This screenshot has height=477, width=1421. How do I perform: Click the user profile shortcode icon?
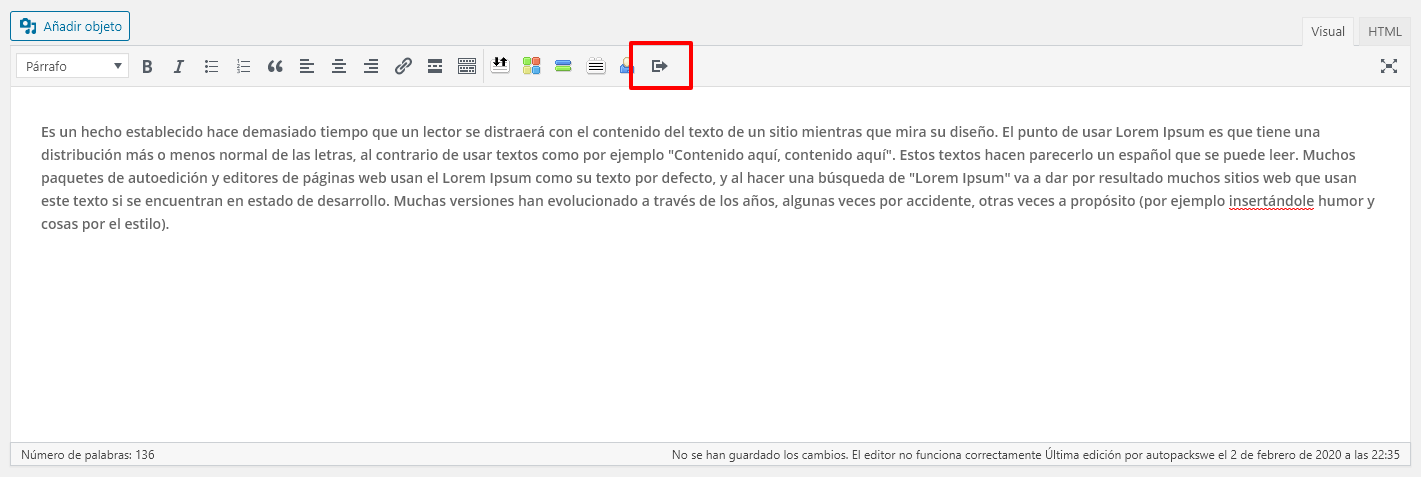coord(626,66)
